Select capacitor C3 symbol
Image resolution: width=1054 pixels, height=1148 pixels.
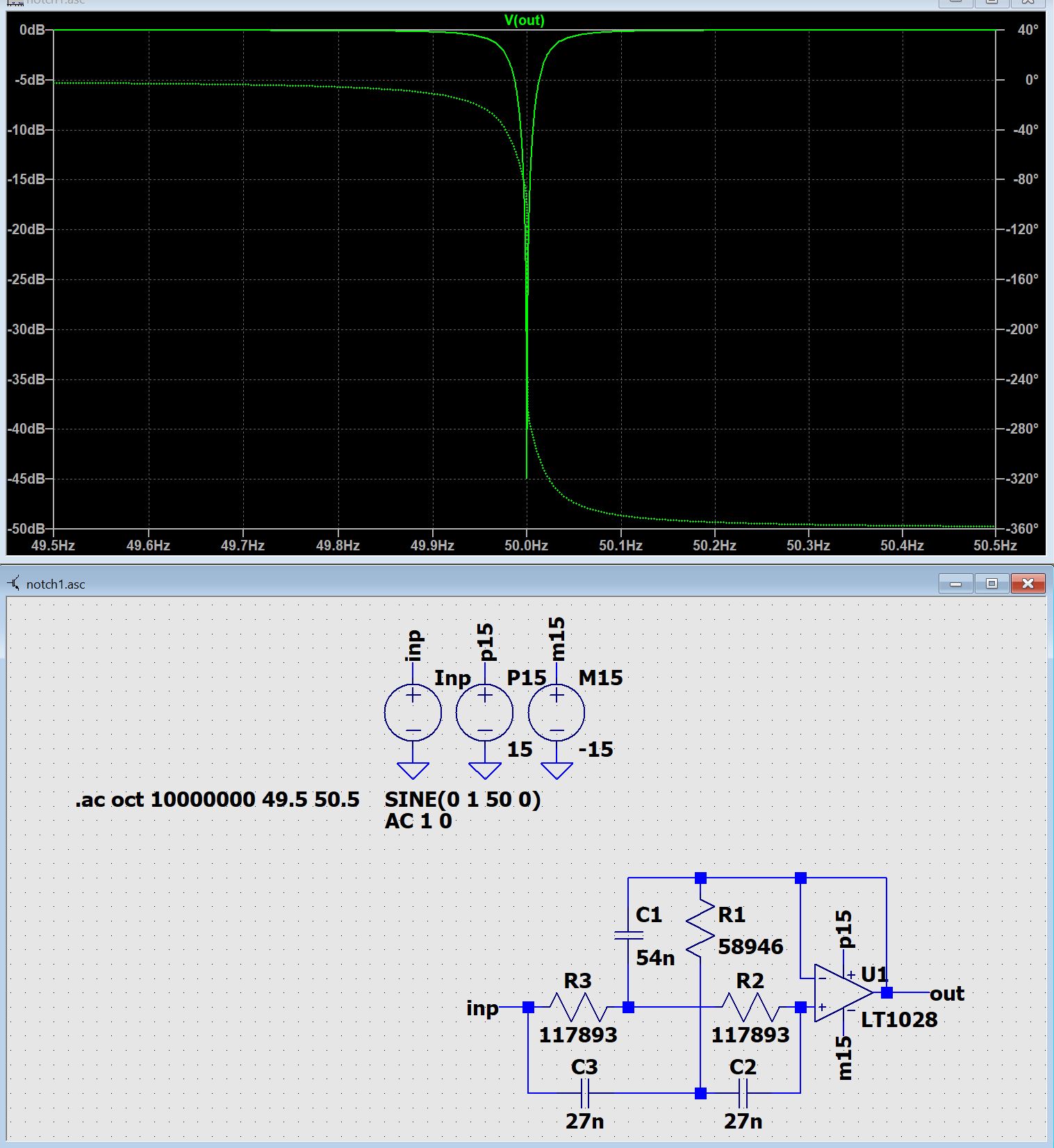click(585, 1093)
